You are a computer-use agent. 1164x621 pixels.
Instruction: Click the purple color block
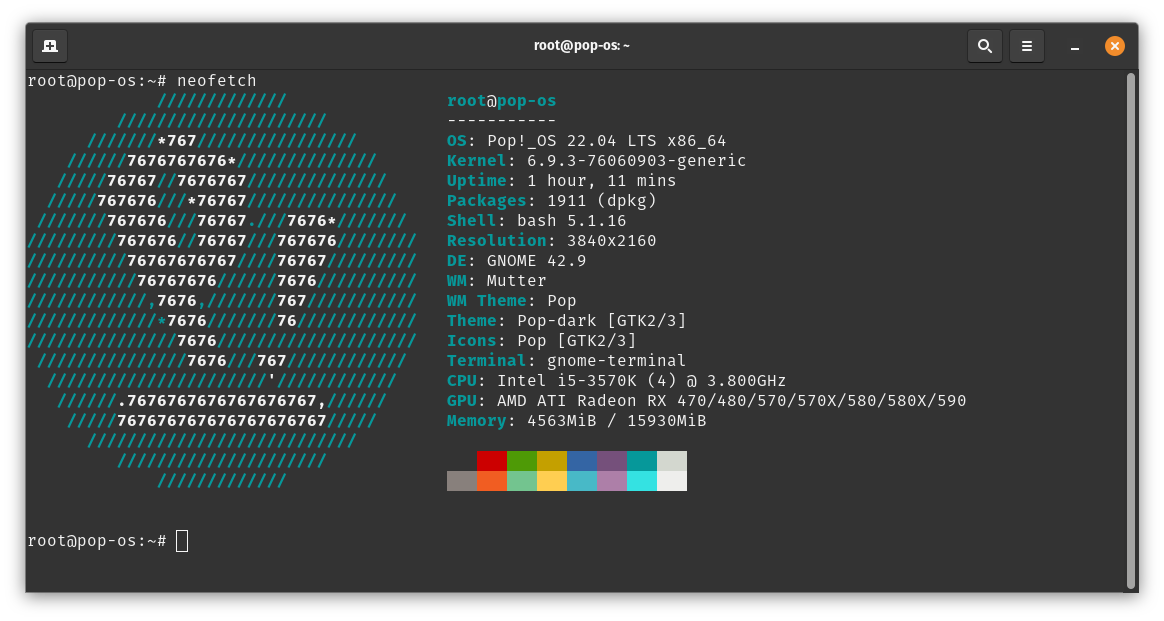(x=612, y=461)
